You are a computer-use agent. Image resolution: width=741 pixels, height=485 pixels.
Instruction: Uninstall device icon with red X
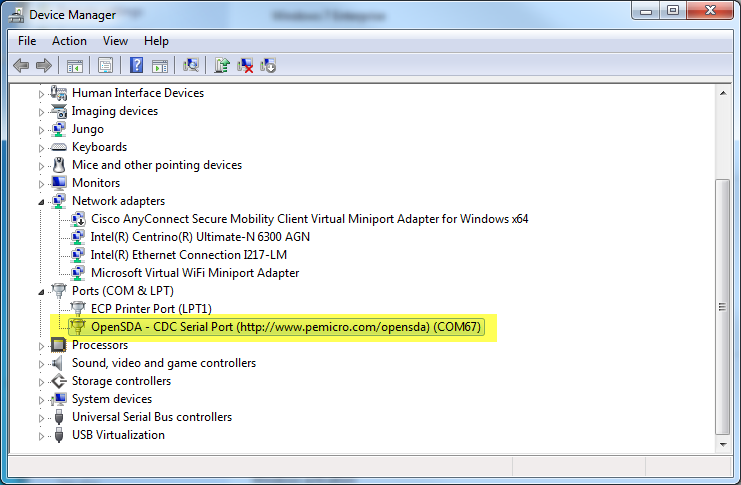pos(245,65)
